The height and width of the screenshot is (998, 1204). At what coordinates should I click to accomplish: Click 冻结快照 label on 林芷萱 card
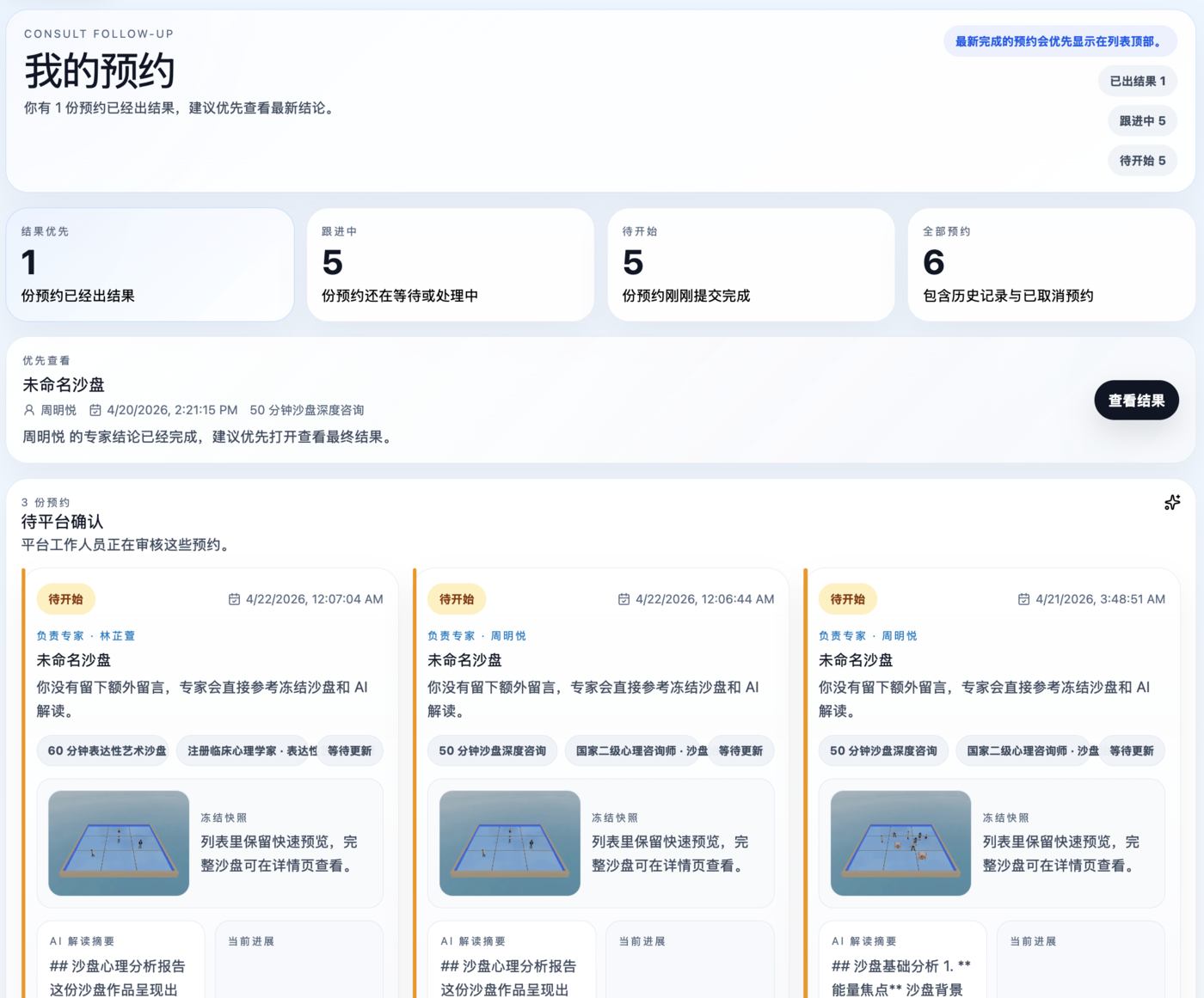[x=224, y=817]
